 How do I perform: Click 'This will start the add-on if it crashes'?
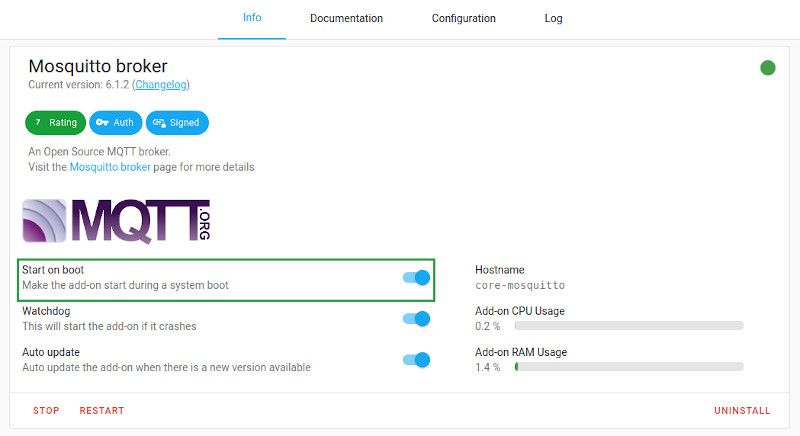109,326
